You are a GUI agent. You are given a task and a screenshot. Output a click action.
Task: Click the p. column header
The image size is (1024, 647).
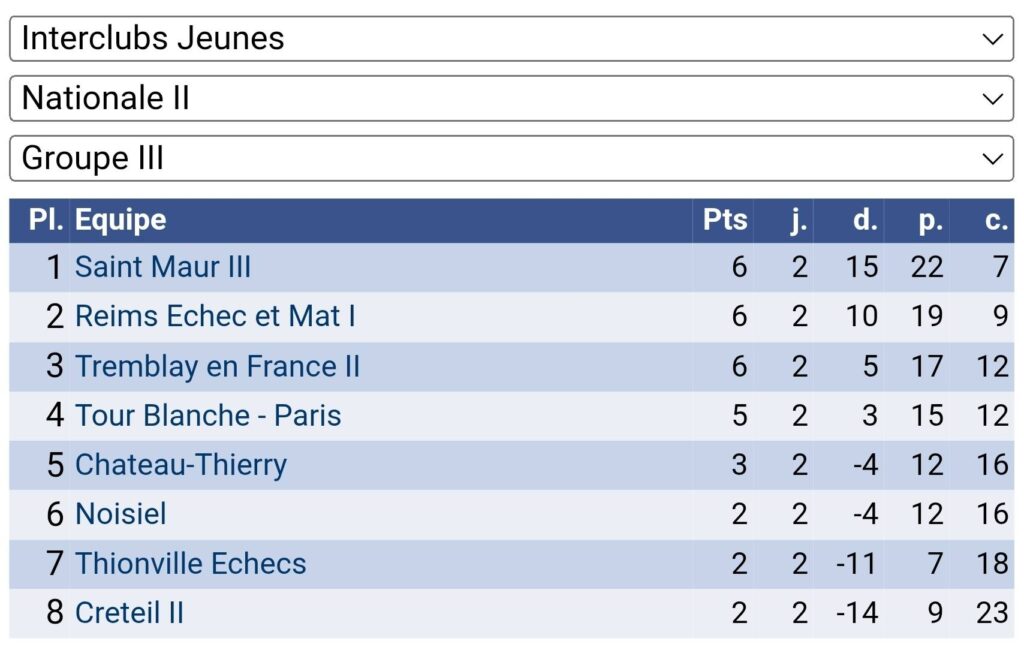point(930,220)
